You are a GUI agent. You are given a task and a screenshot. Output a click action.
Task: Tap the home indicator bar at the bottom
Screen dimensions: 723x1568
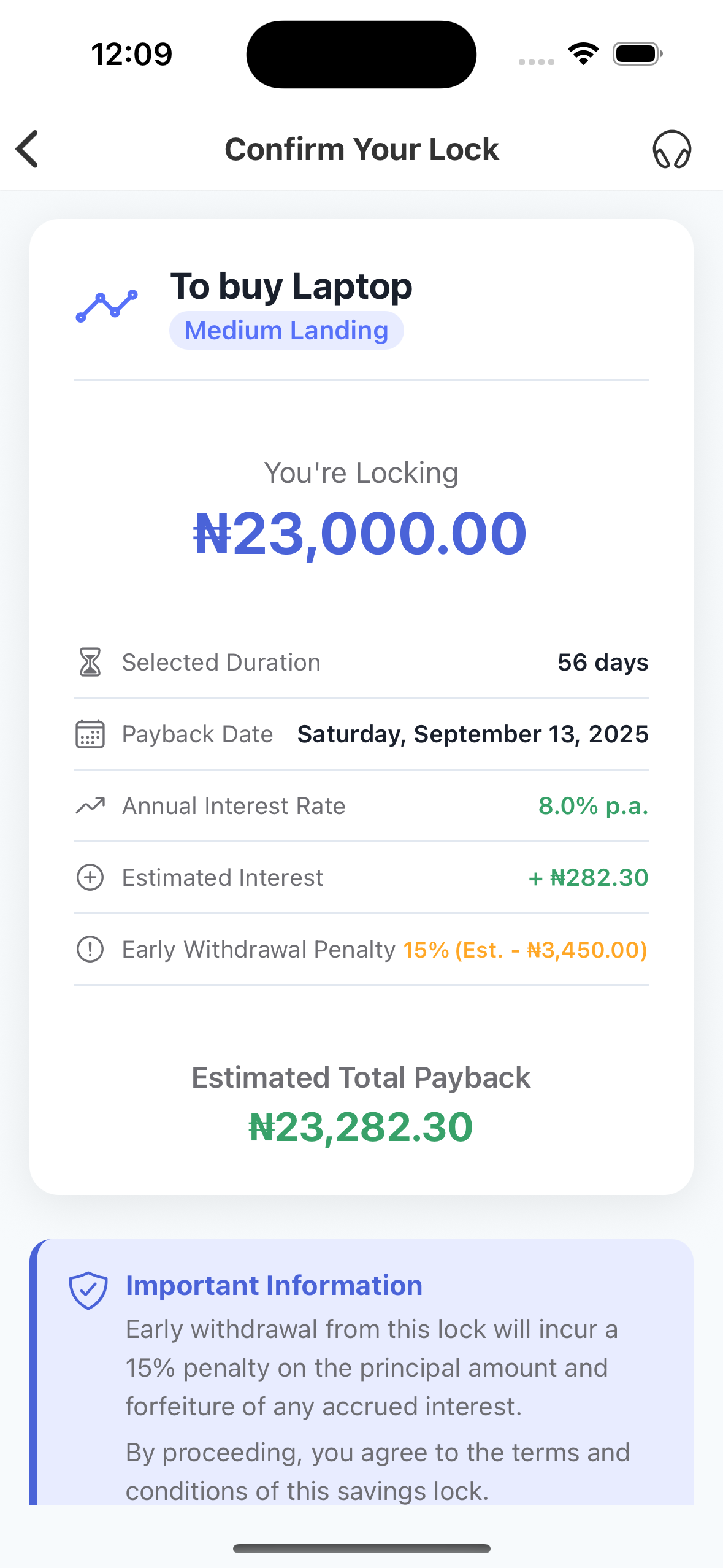tap(361, 1548)
